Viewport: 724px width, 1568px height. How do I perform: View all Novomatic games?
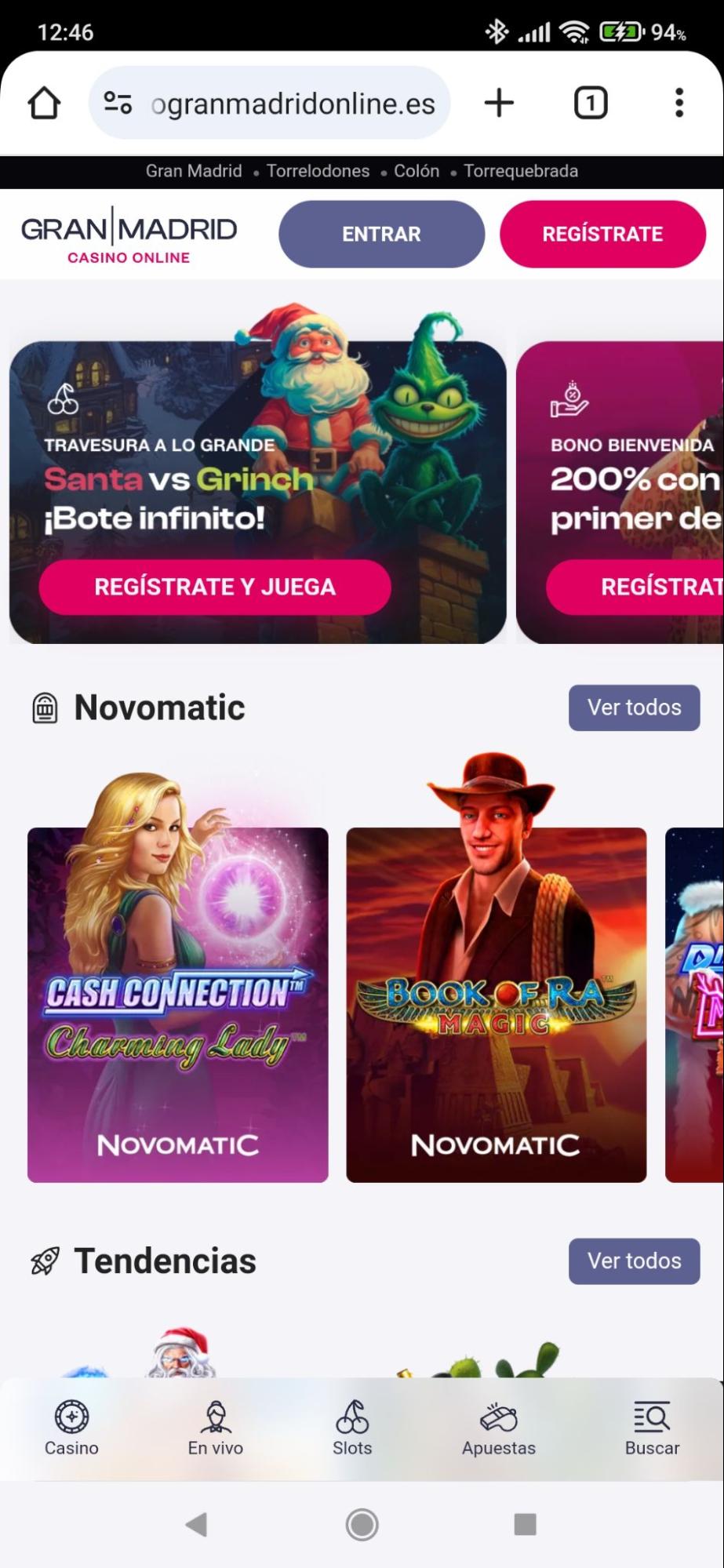point(634,708)
